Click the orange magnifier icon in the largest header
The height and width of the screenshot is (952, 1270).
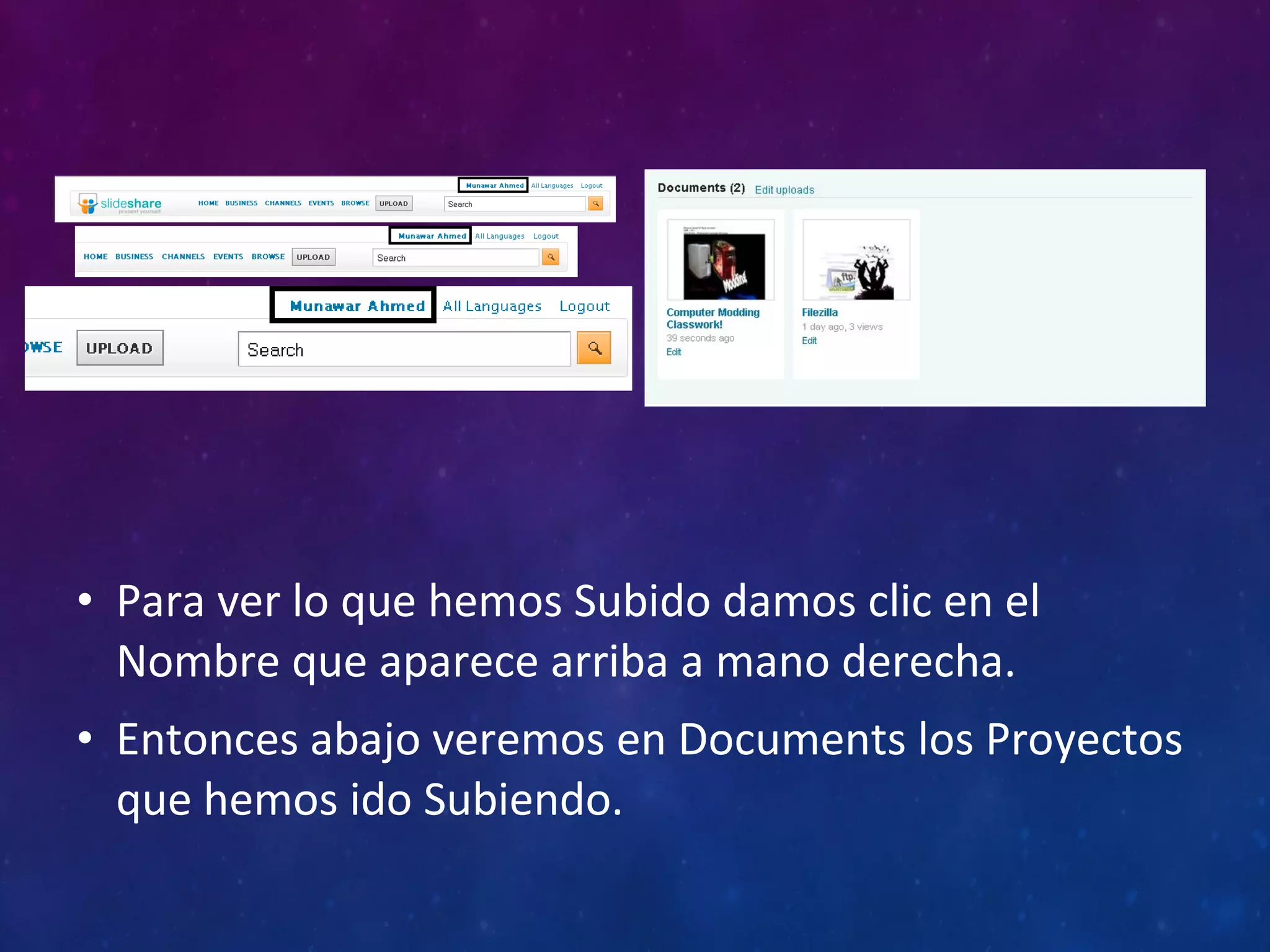(594, 348)
